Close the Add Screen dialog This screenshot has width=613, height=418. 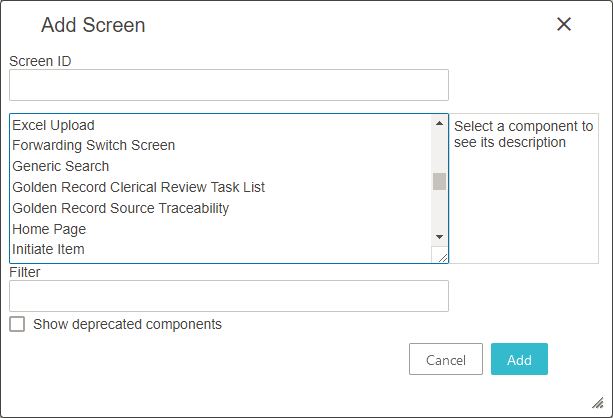[x=564, y=25]
